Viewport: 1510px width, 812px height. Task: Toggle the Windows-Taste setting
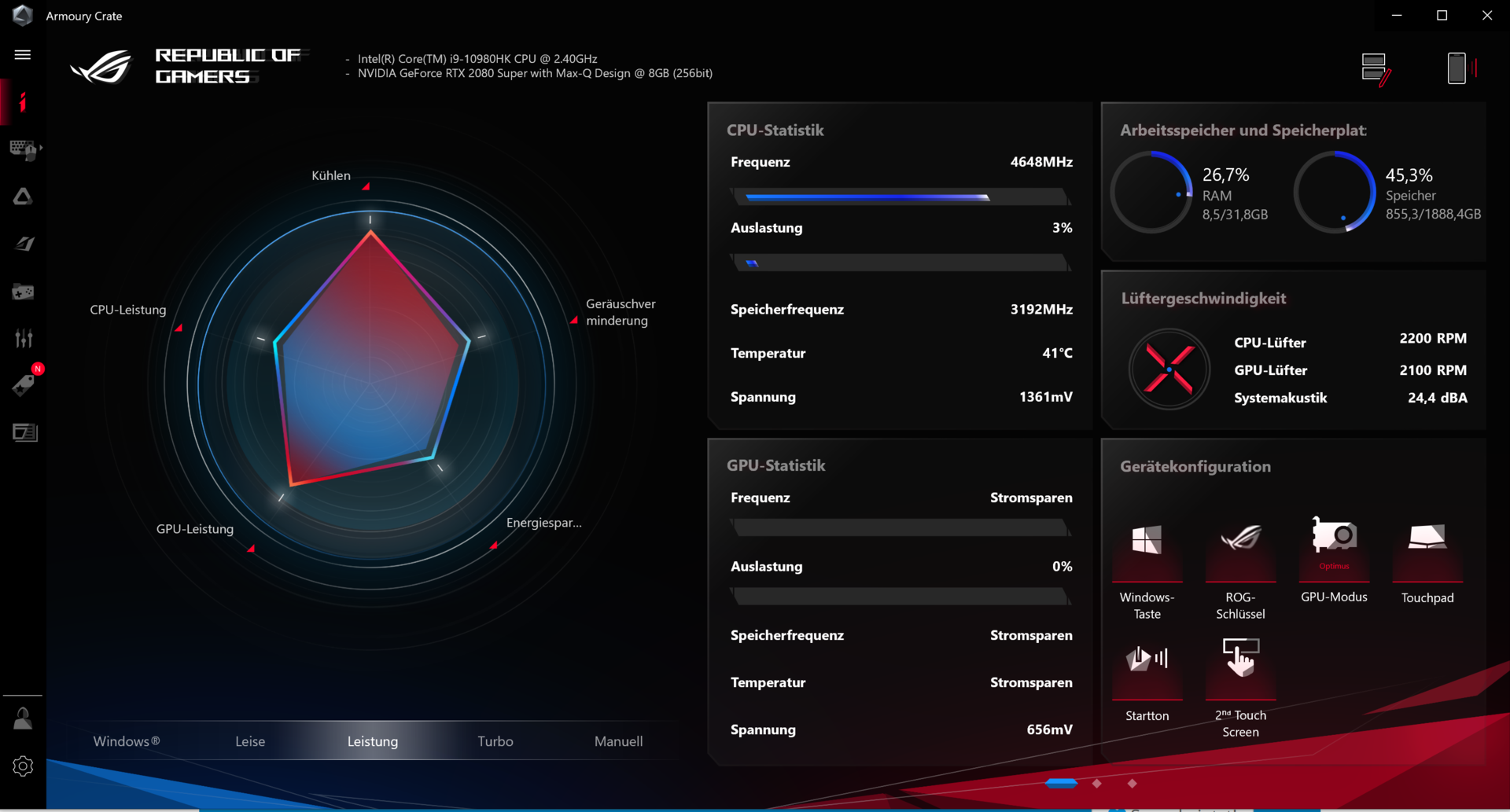pyautogui.click(x=1147, y=571)
